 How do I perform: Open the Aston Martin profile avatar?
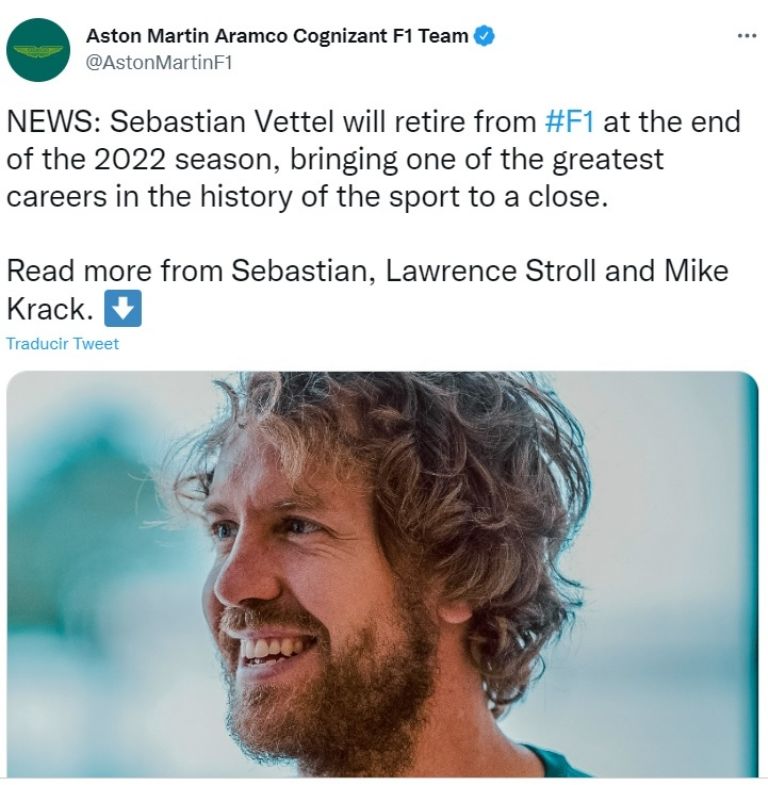click(x=38, y=49)
